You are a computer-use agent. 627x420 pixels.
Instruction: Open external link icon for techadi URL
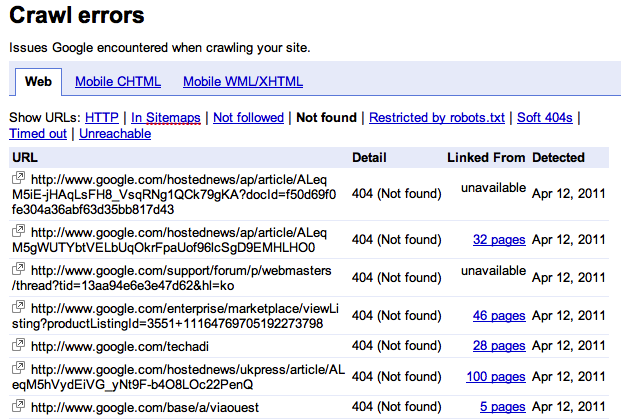coord(18,345)
